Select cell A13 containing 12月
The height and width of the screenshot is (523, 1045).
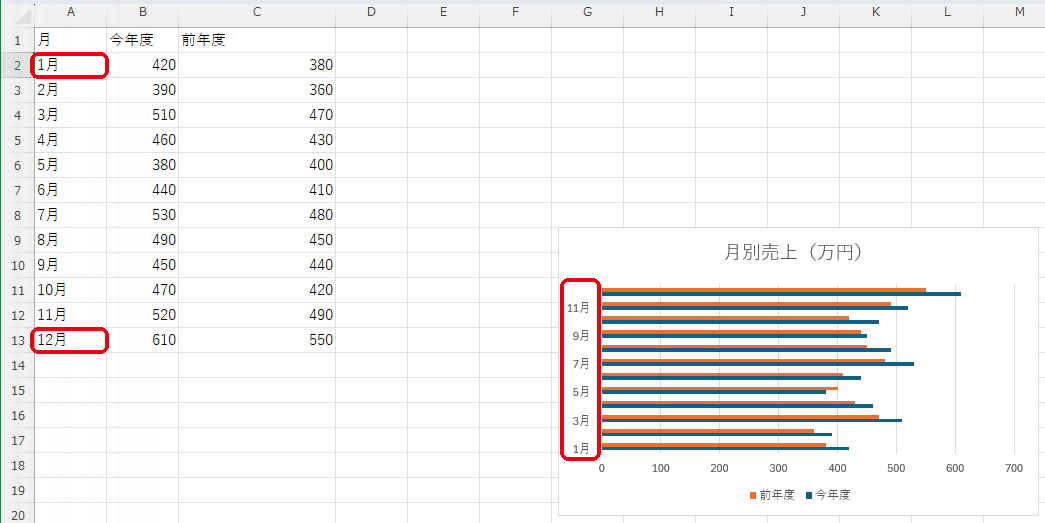(71, 340)
